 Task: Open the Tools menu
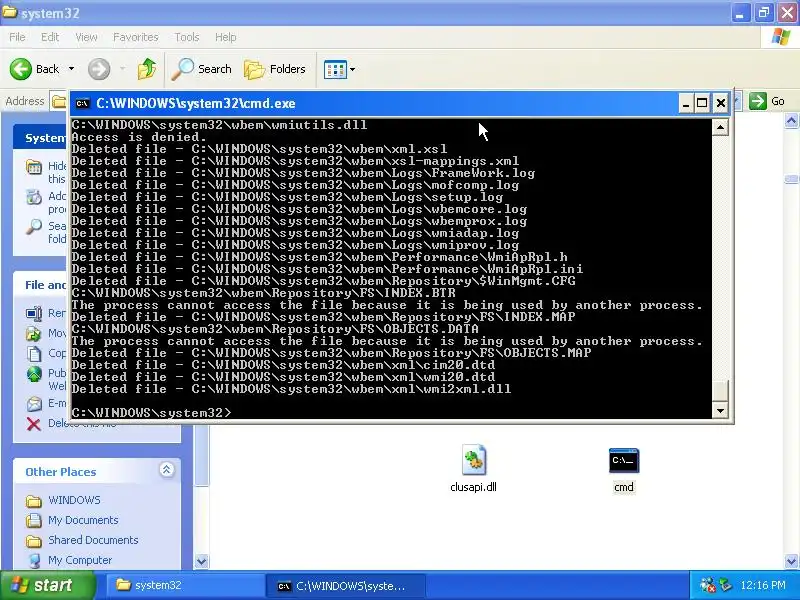187,37
